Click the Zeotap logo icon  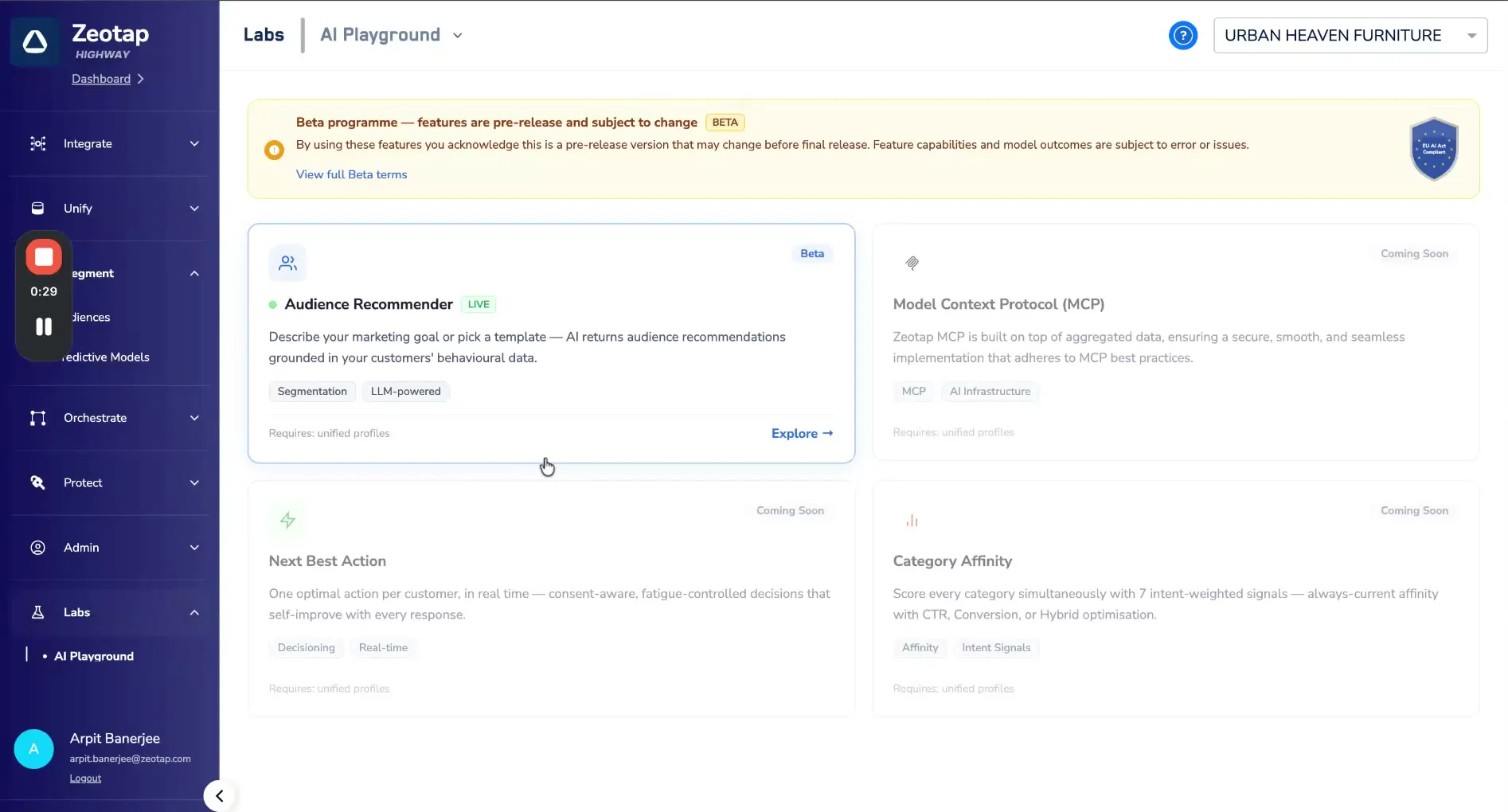tap(35, 41)
